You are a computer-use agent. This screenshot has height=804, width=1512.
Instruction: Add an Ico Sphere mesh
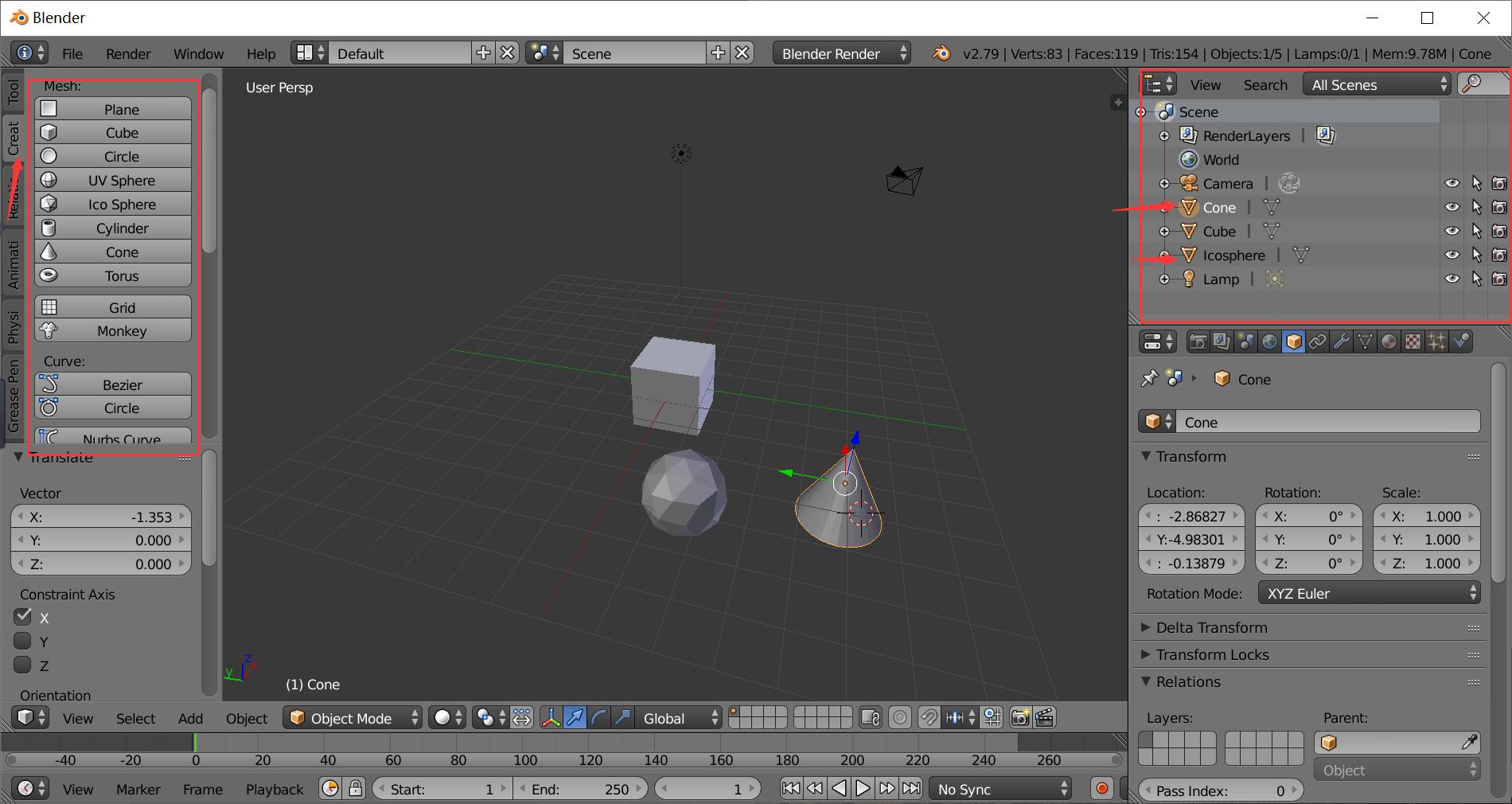(113, 204)
